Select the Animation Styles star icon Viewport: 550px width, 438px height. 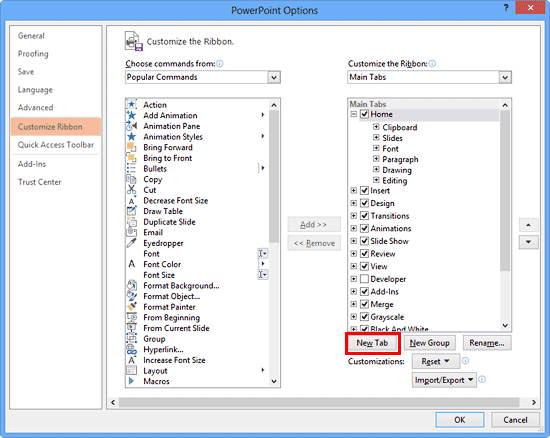(x=132, y=136)
